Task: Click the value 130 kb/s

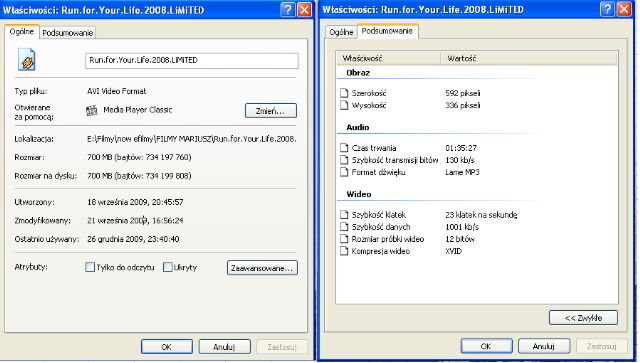Action: (460, 160)
